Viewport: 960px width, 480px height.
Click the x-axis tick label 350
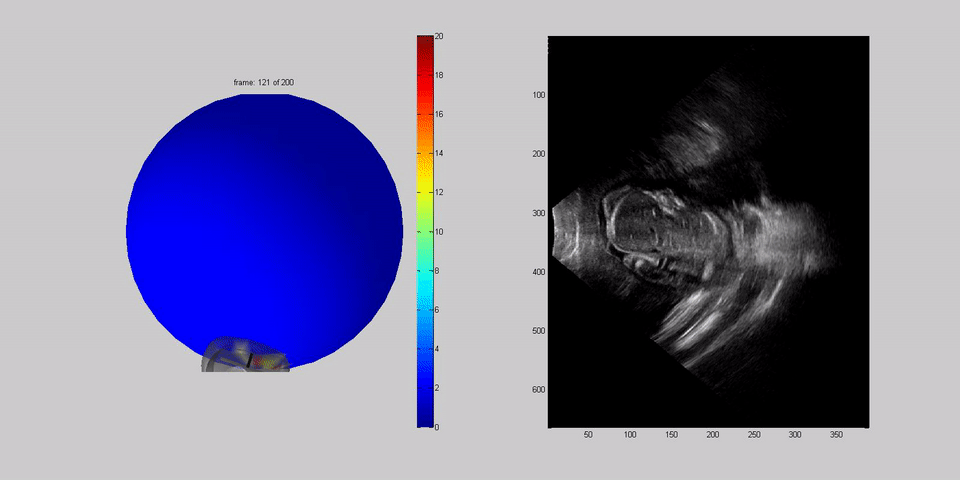pyautogui.click(x=835, y=435)
